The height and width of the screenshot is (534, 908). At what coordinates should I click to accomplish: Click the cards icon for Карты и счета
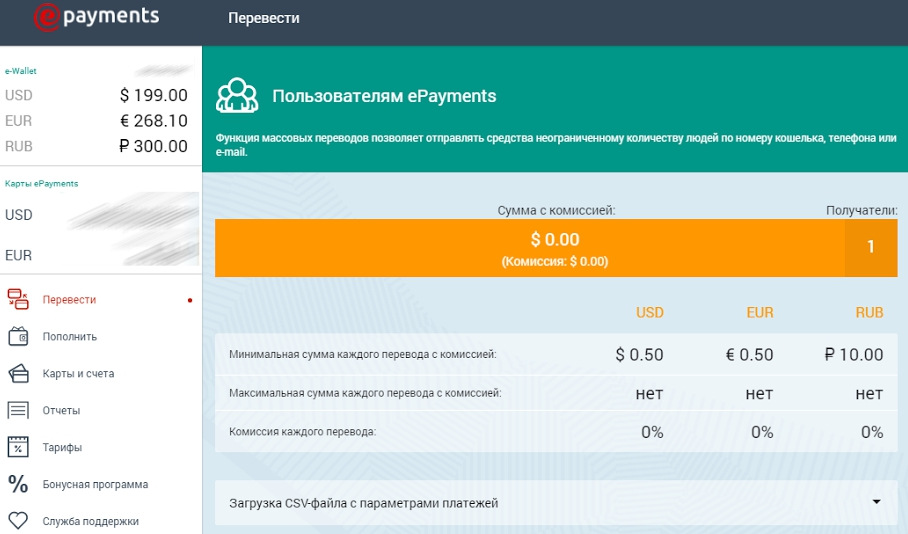[x=18, y=373]
